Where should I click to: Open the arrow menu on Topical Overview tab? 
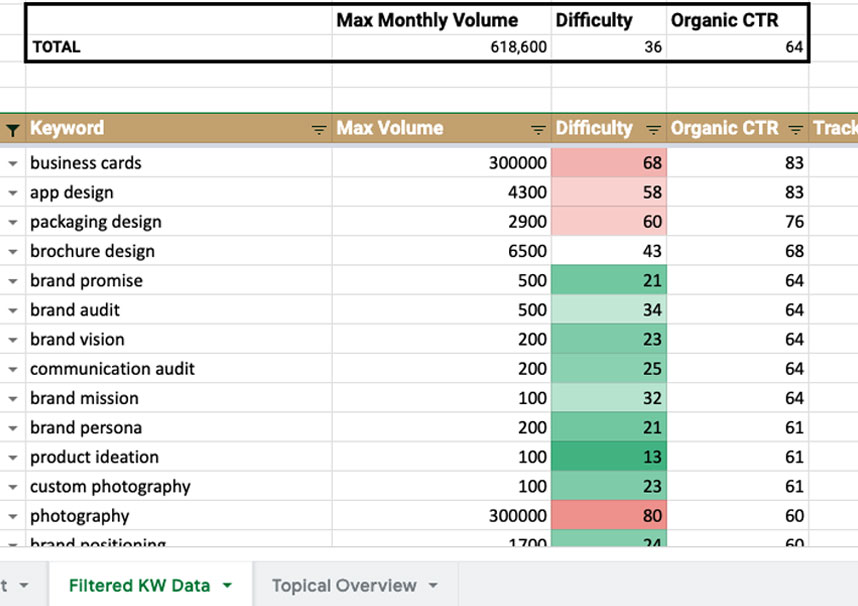click(433, 586)
